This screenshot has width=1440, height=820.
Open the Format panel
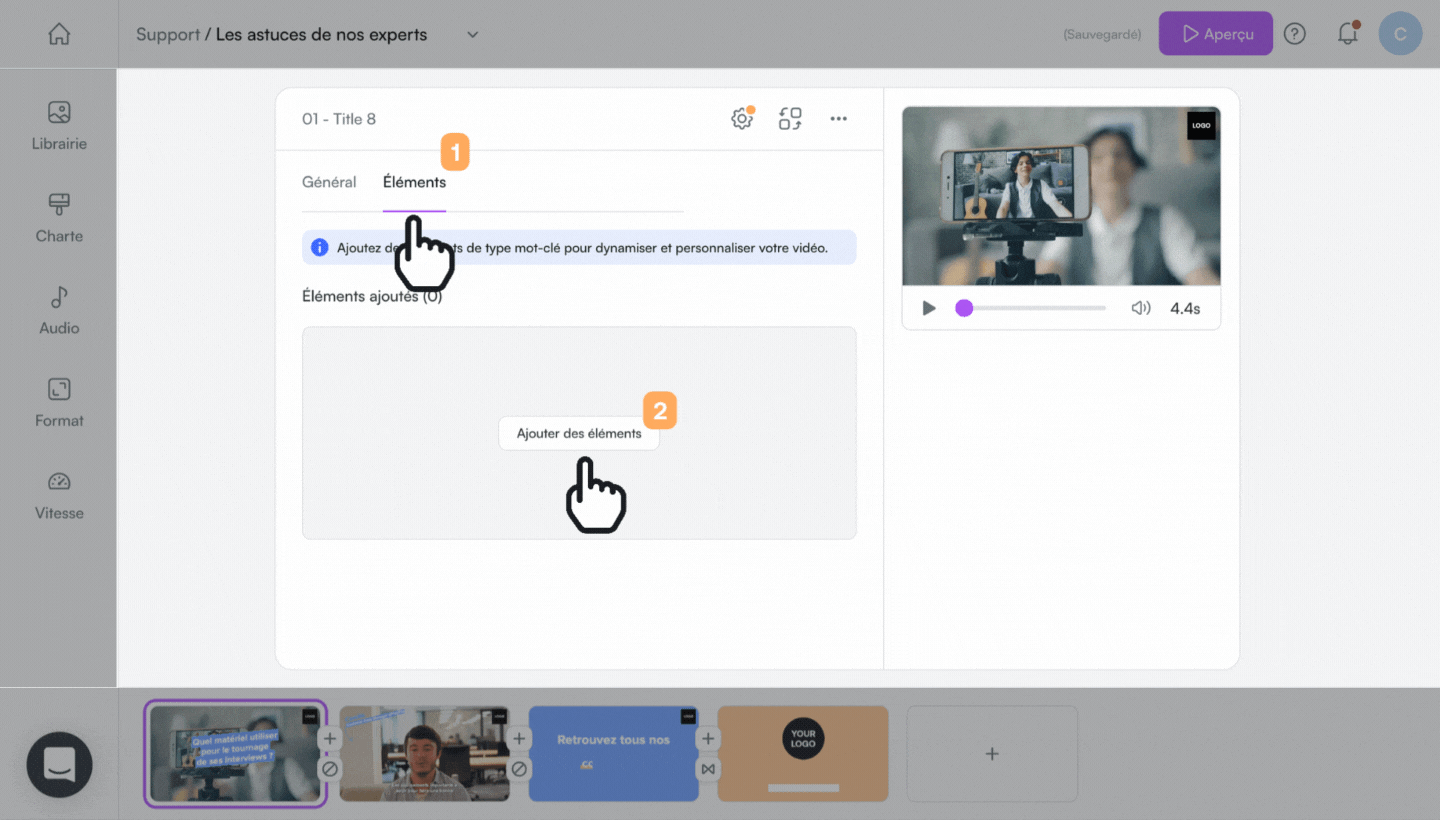coord(59,403)
